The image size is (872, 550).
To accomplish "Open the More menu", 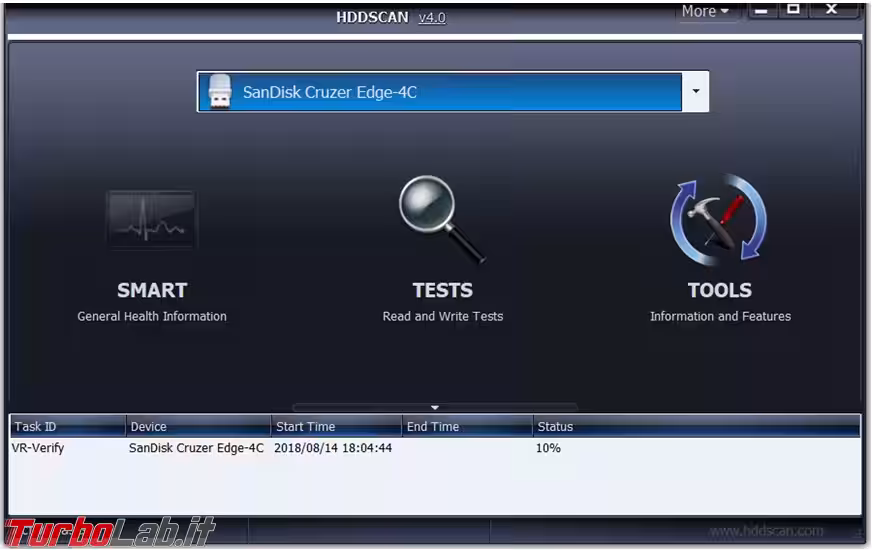I will pos(704,11).
